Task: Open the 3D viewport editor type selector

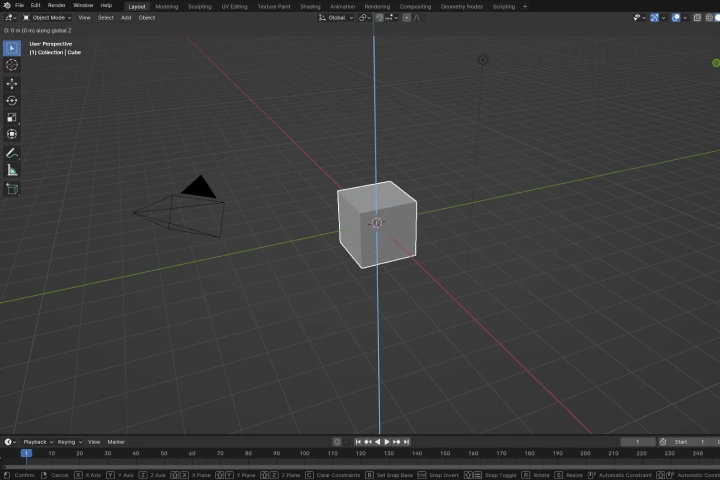Action: pos(11,18)
